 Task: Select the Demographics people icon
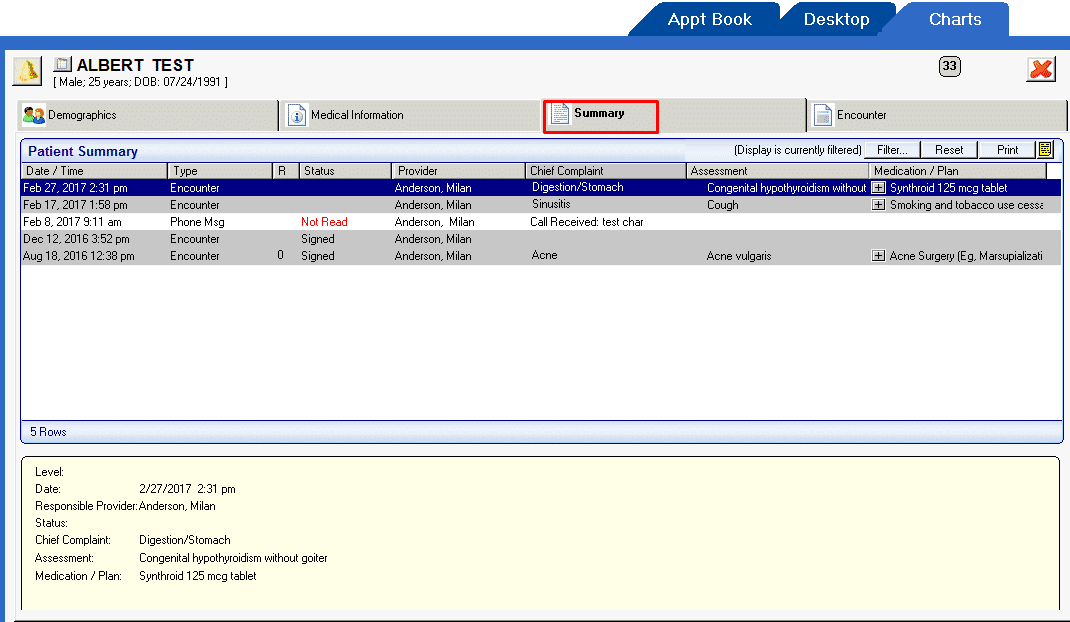[x=32, y=115]
